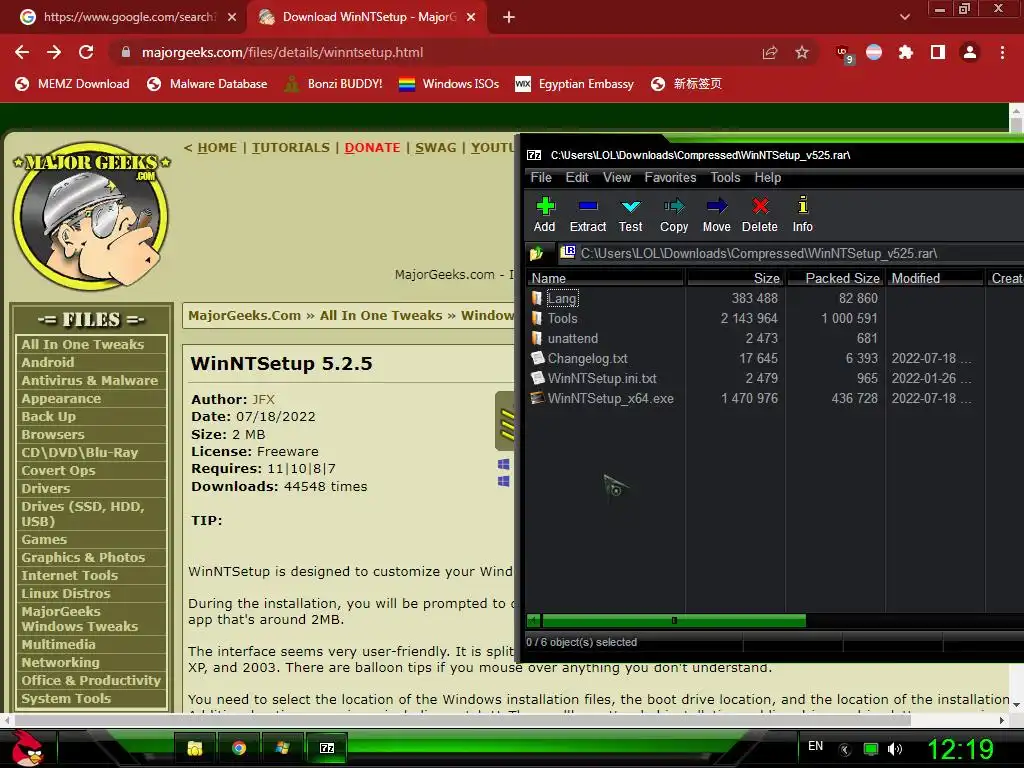Open the Antivirus & Malware category
This screenshot has width=1024, height=768.
point(90,380)
